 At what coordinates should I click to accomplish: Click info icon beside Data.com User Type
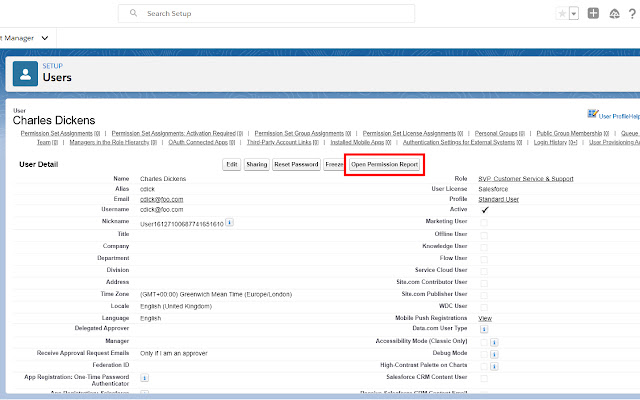[x=484, y=328]
